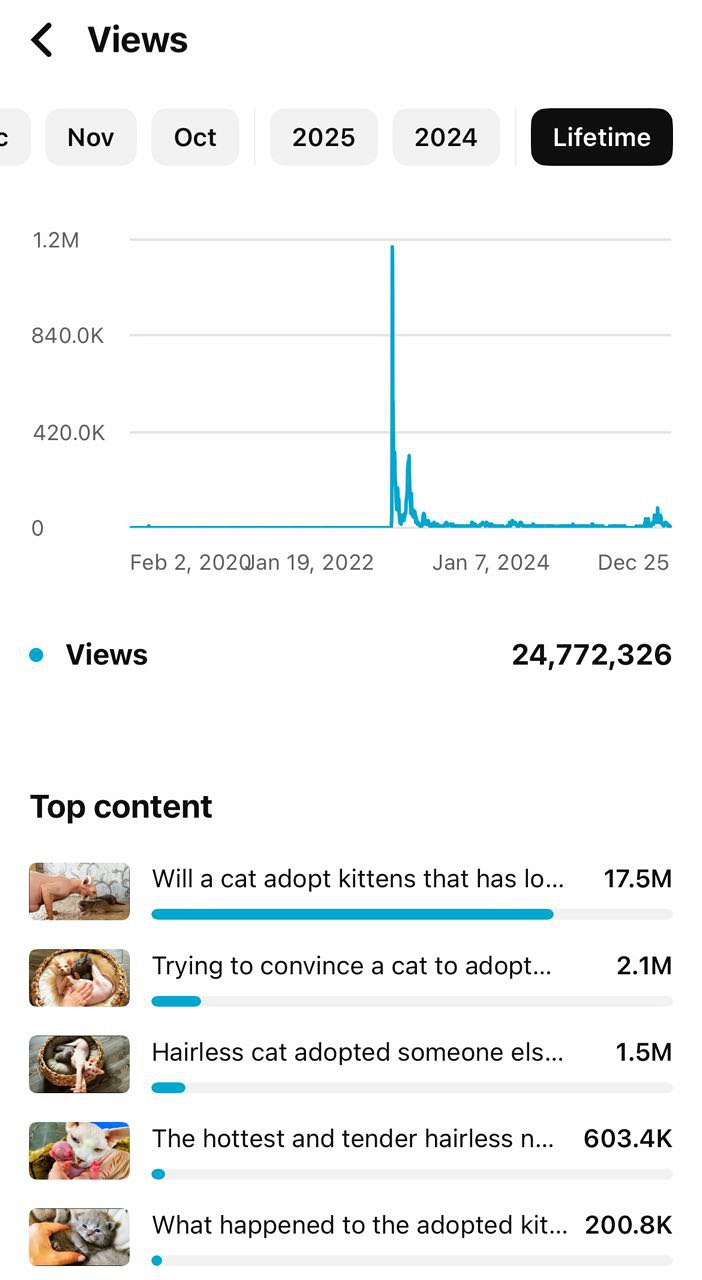Click the 17.5M views progress bar

[352, 914]
